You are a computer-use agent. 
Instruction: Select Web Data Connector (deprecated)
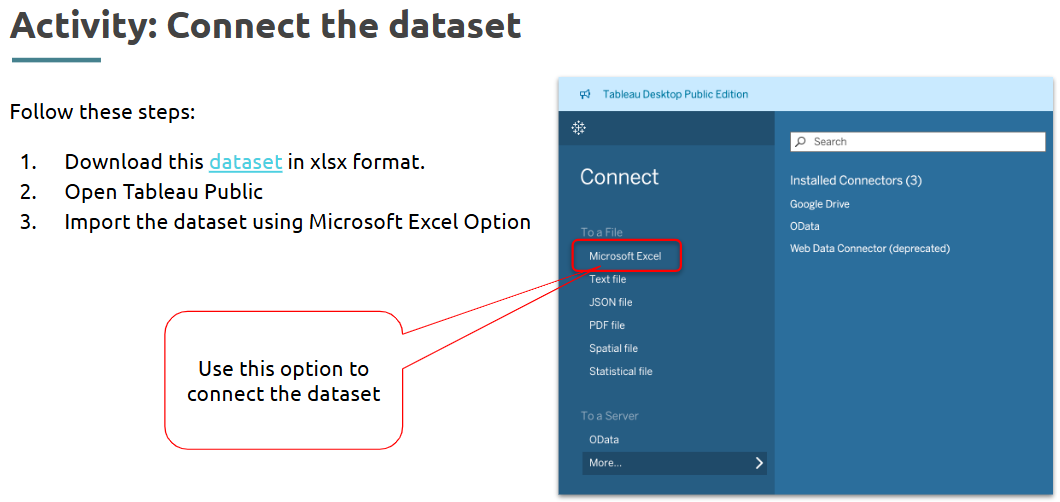870,248
